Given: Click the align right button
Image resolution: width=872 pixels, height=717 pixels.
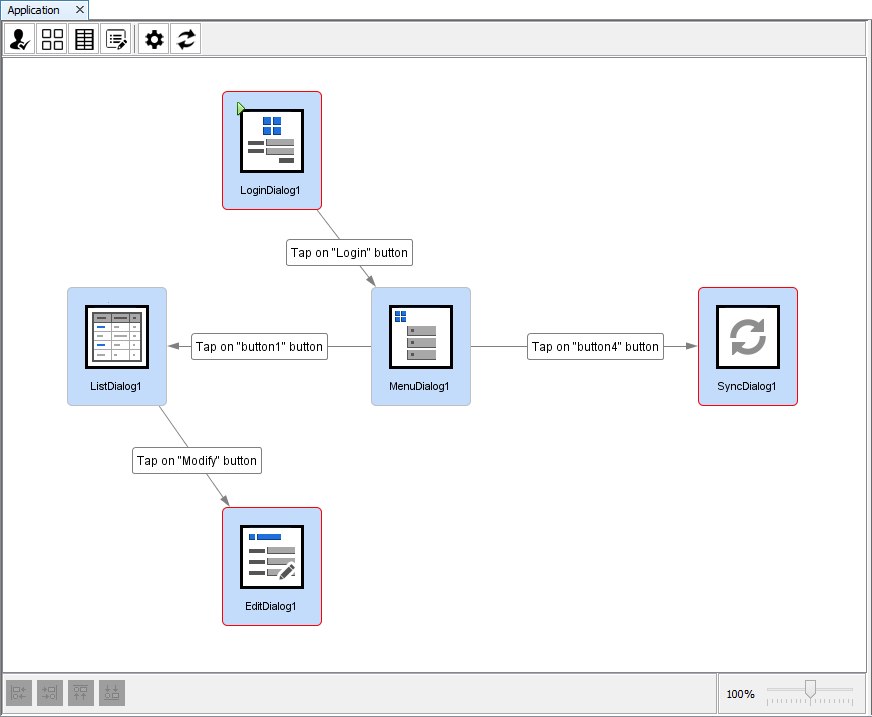Looking at the screenshot, I should pyautogui.click(x=50, y=692).
